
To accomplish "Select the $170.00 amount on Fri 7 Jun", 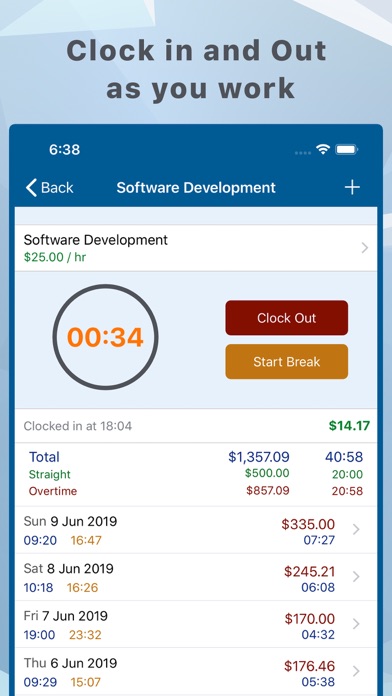I will 310,618.
